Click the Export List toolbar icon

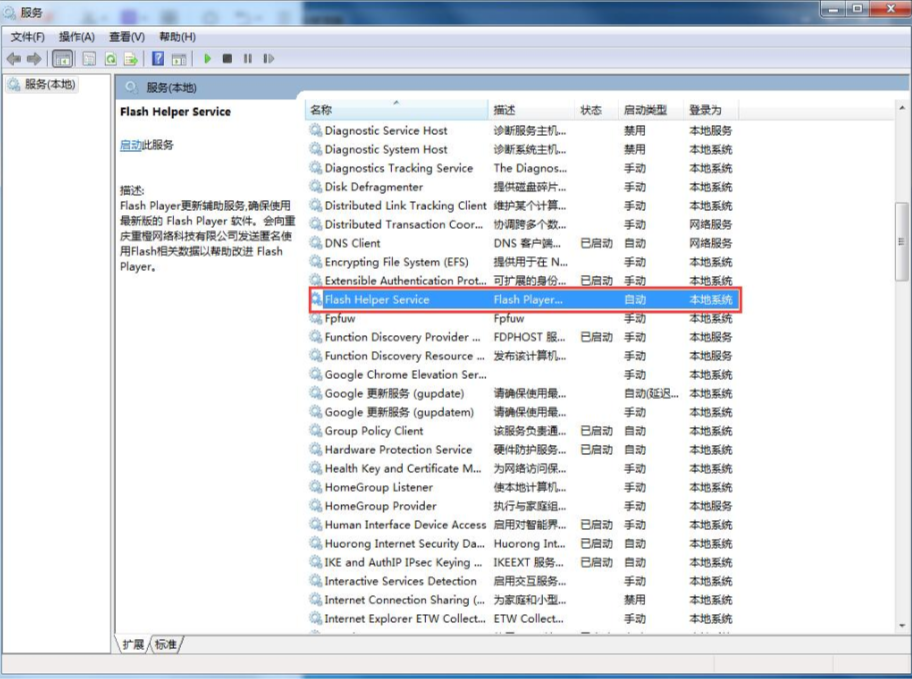tap(131, 59)
